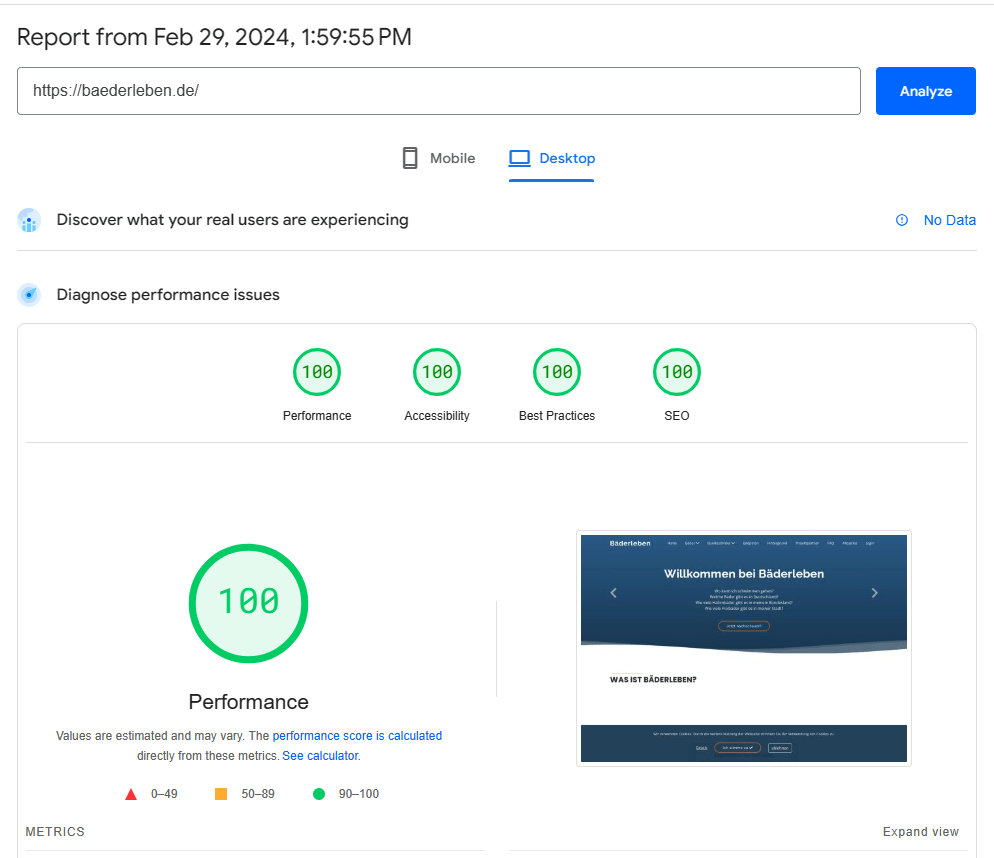The height and width of the screenshot is (858, 994).
Task: Open the Best Practices score gauge
Action: pos(557,372)
